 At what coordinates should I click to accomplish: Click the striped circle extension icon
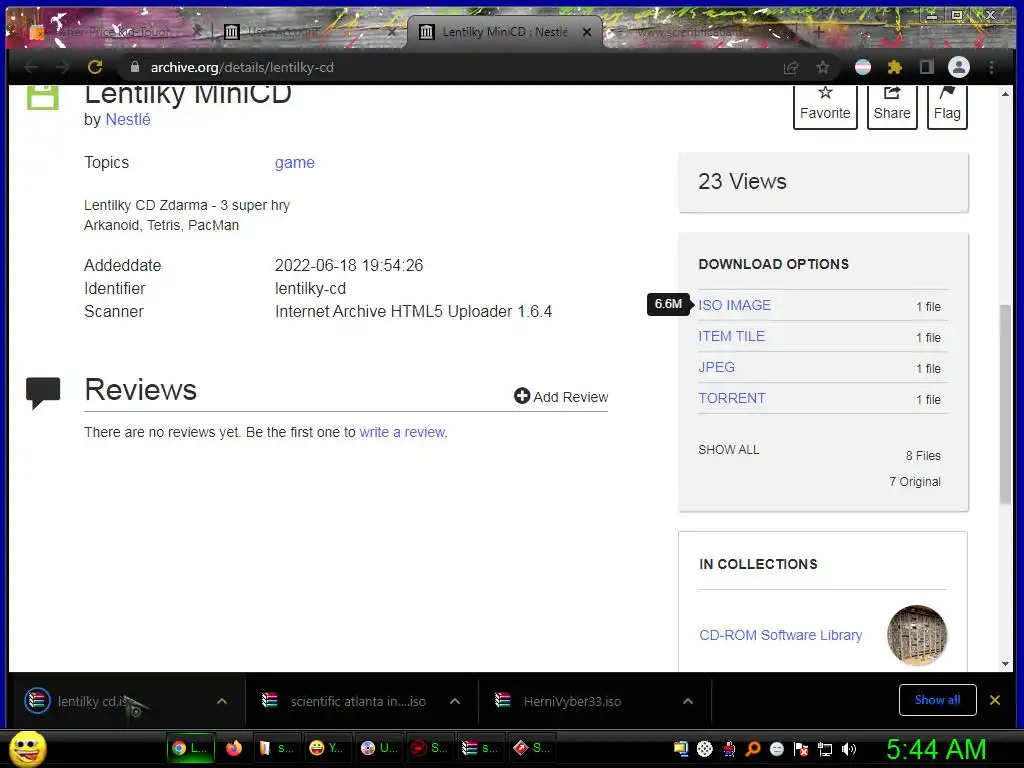click(863, 67)
